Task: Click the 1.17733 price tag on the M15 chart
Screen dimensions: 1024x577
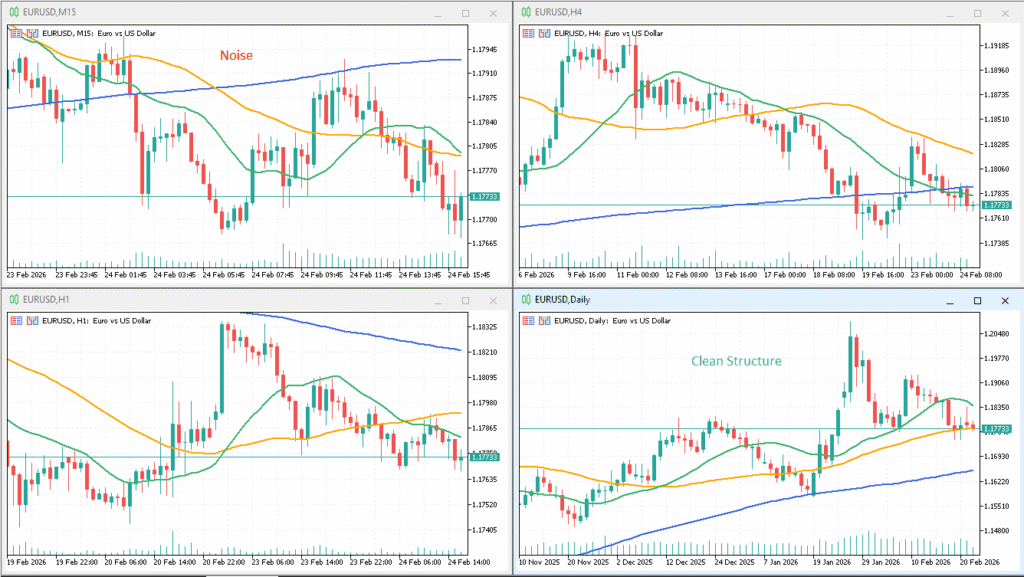Action: pos(483,195)
